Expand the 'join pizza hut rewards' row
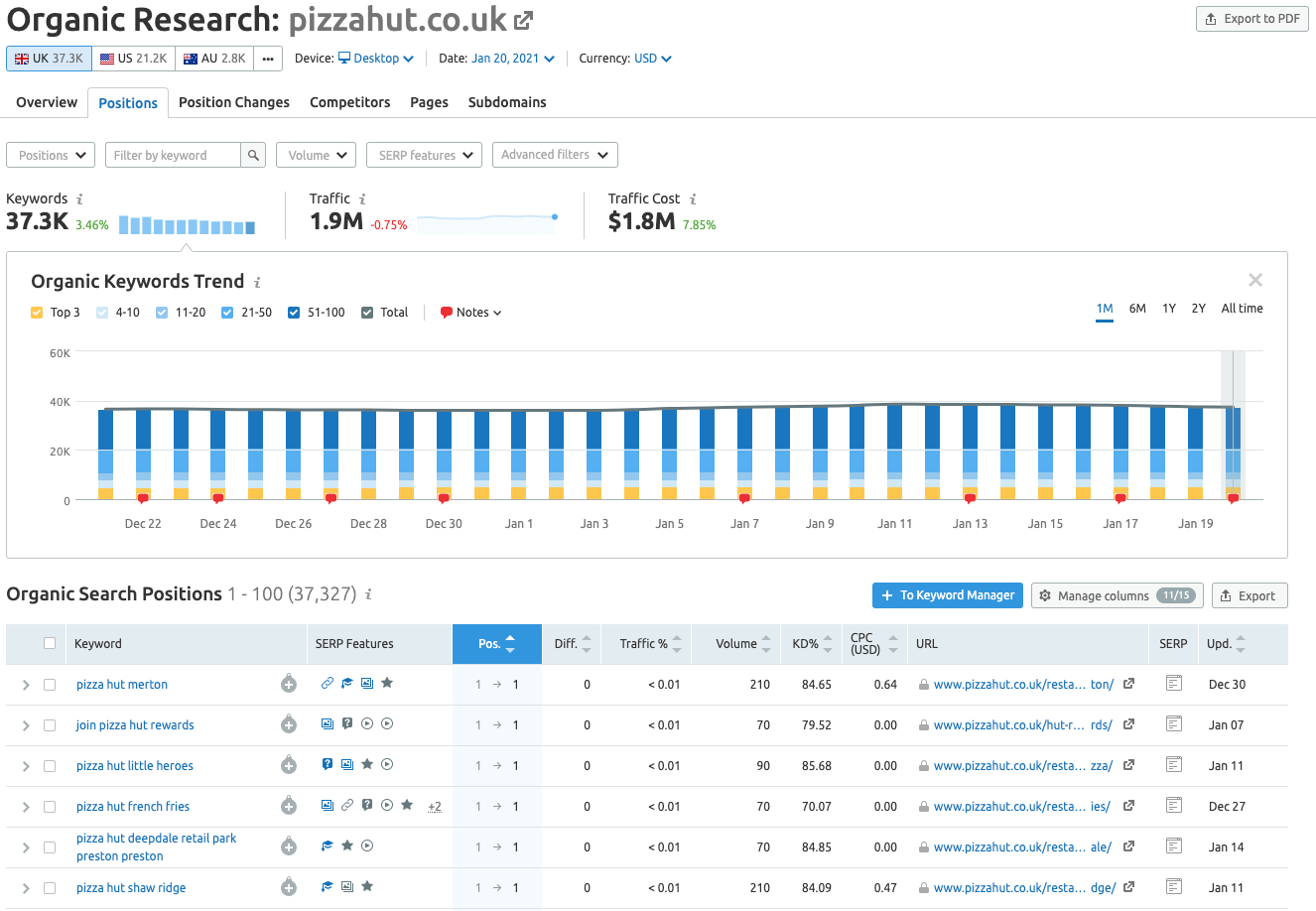 (26, 725)
